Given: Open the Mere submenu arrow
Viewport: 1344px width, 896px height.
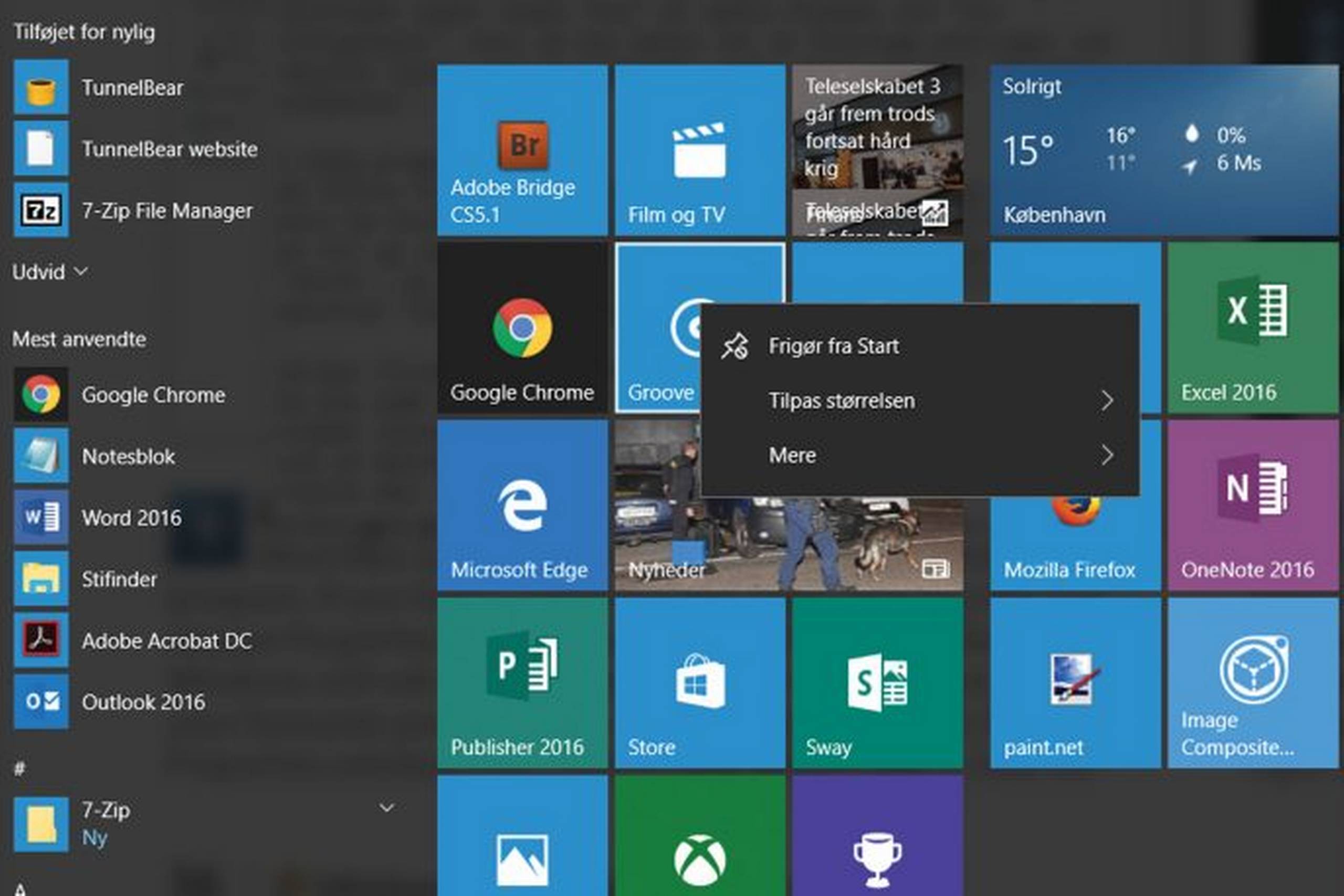Looking at the screenshot, I should tap(1107, 456).
